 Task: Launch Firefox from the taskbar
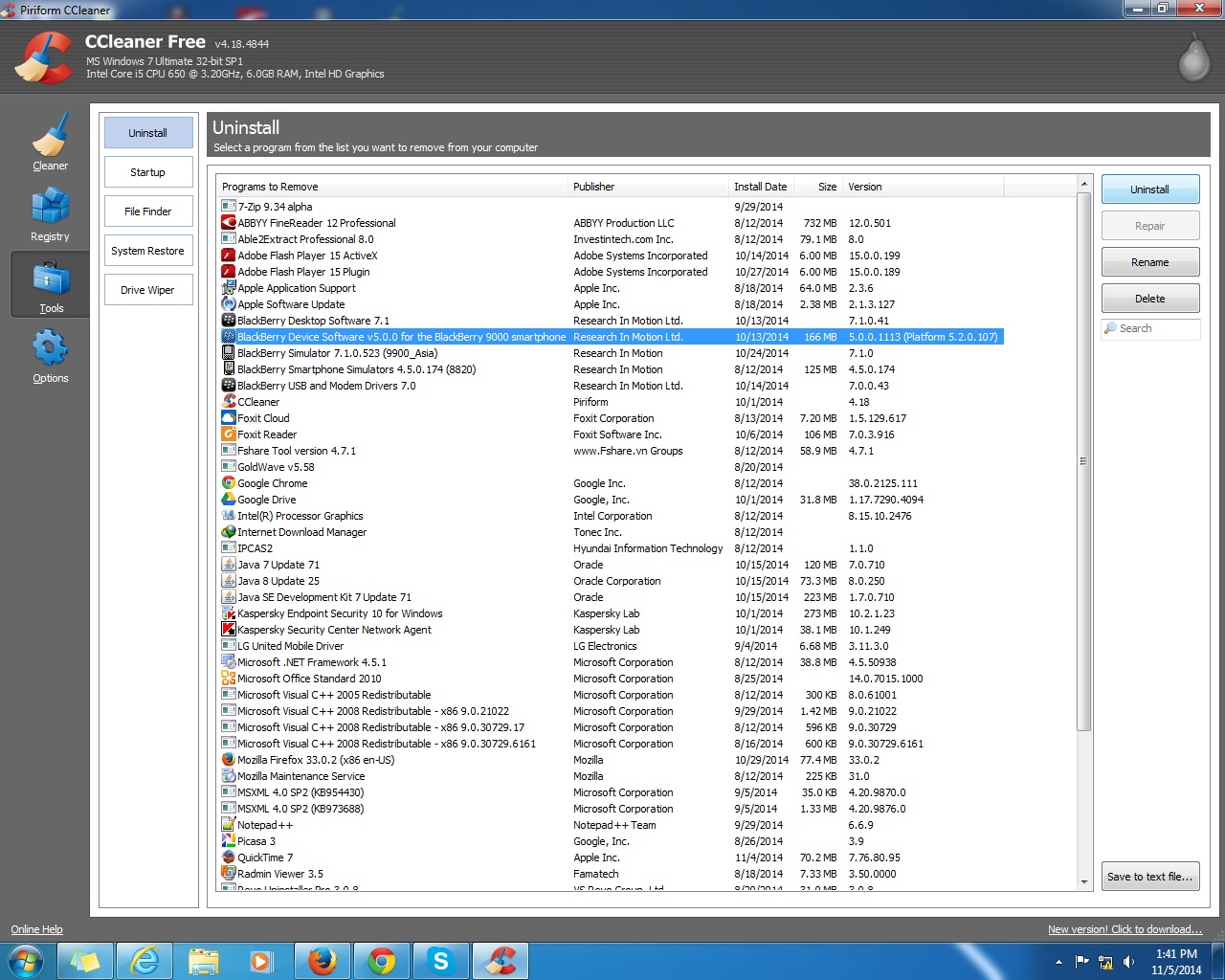(323, 960)
